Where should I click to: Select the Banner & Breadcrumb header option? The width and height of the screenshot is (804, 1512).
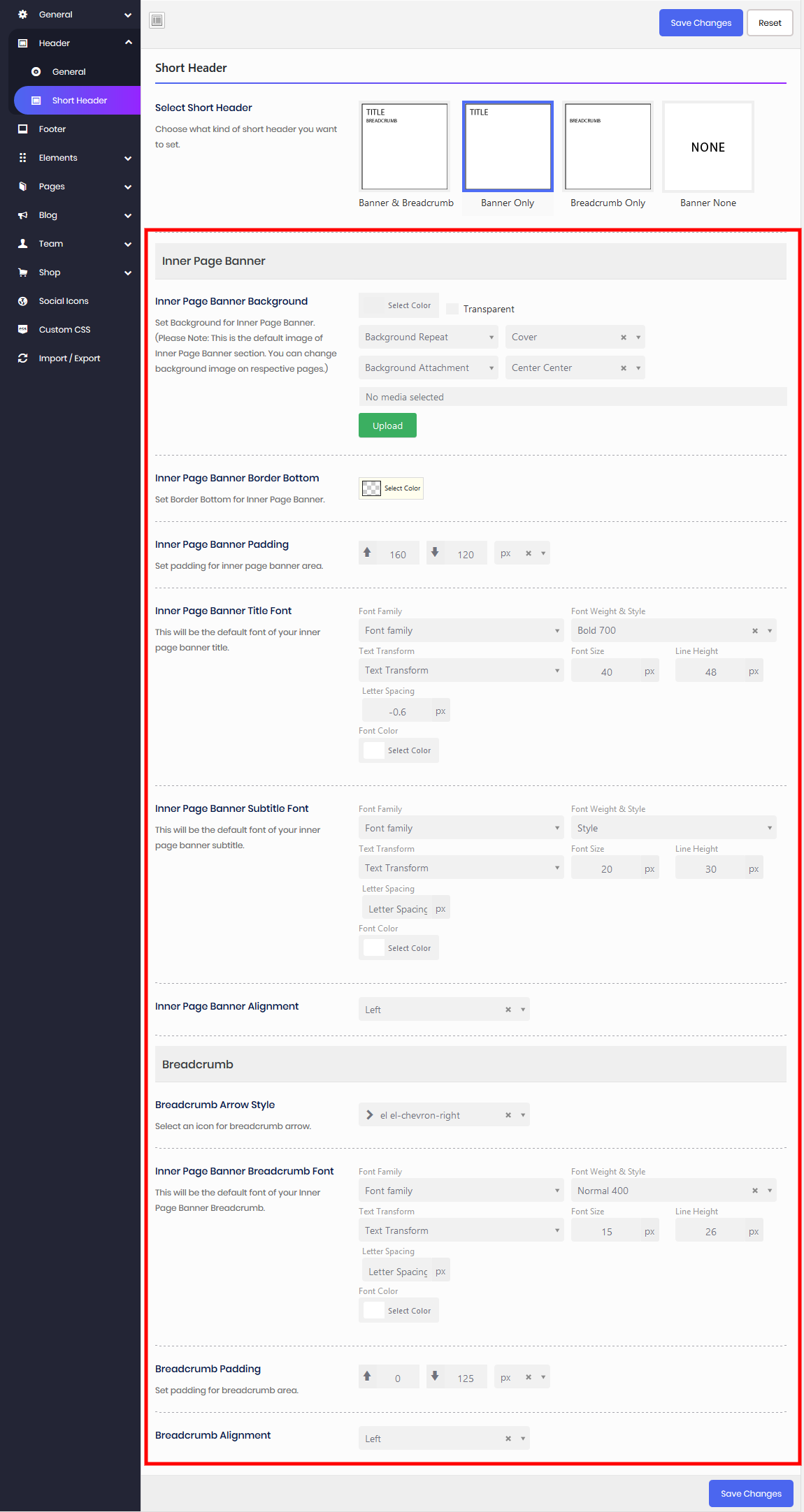(404, 147)
